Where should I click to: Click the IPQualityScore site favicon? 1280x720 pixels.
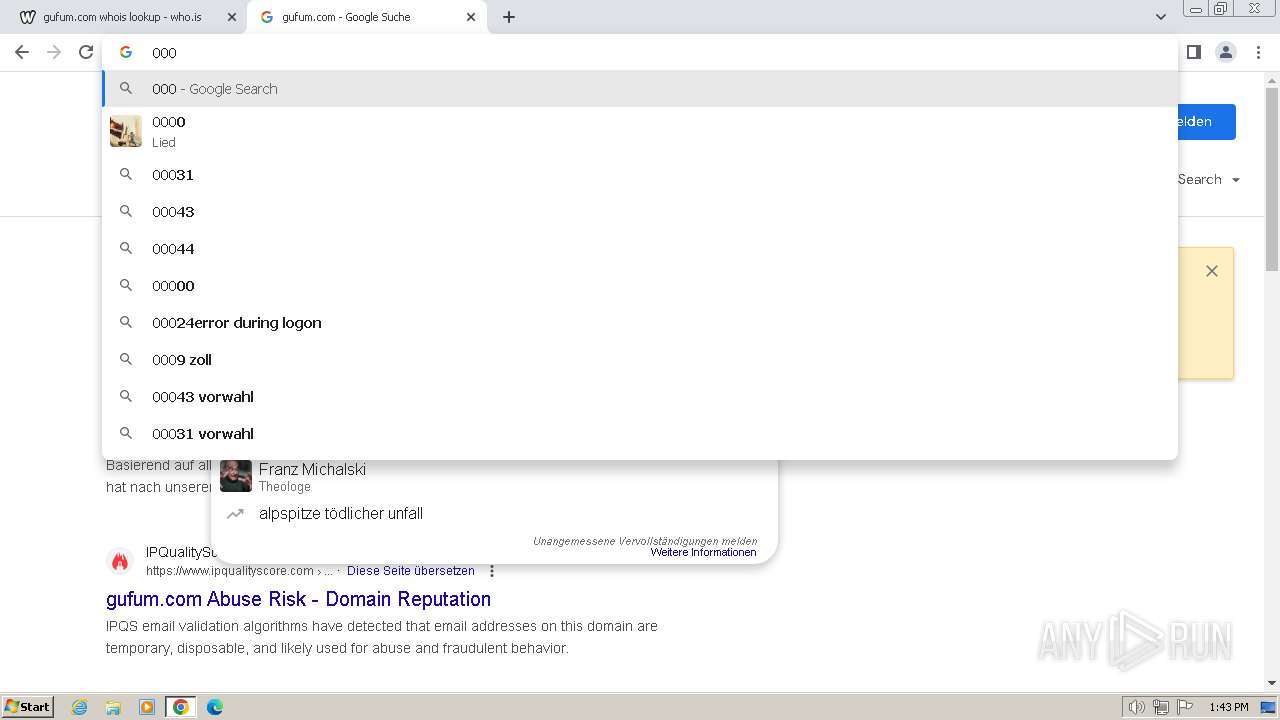click(x=120, y=561)
